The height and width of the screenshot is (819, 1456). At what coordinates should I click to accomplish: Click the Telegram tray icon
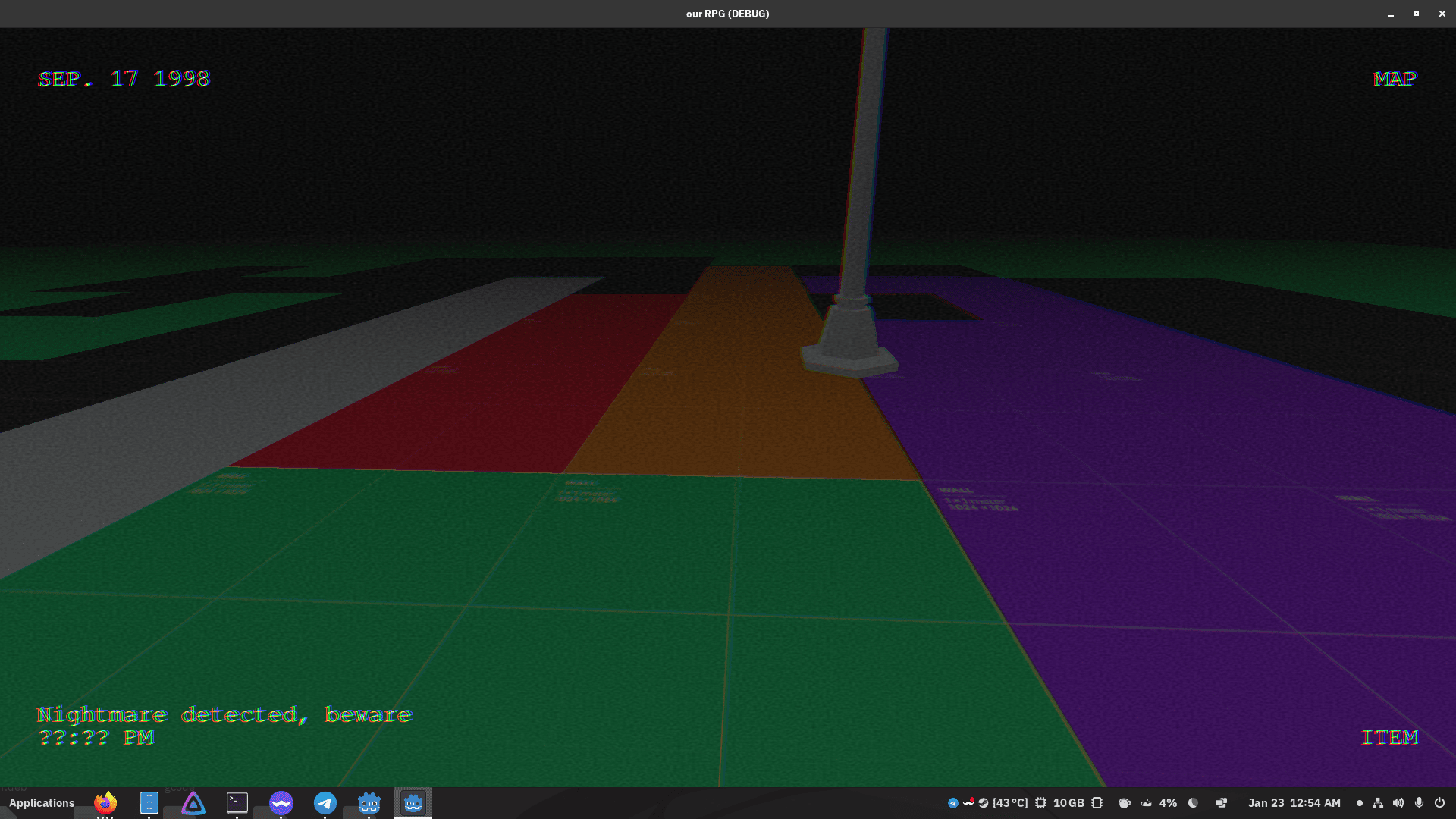pos(953,803)
